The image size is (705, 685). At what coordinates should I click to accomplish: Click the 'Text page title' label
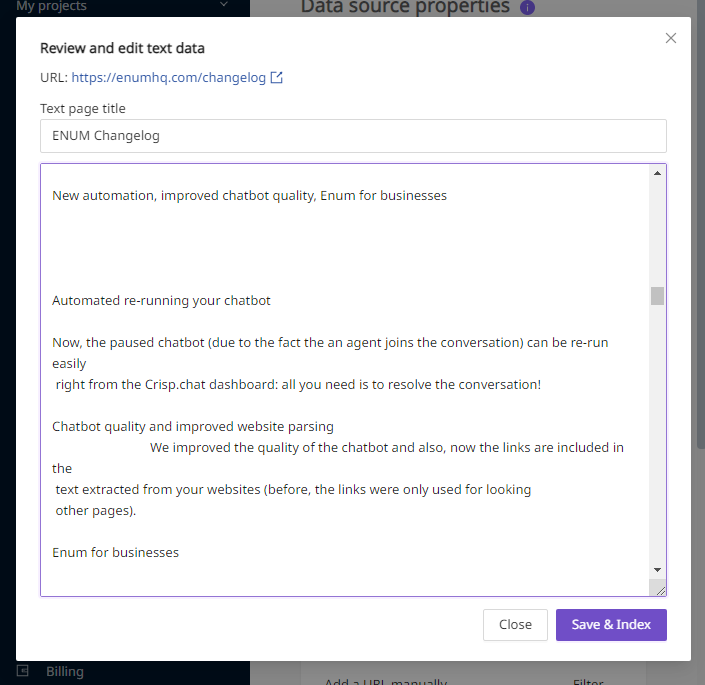click(83, 108)
